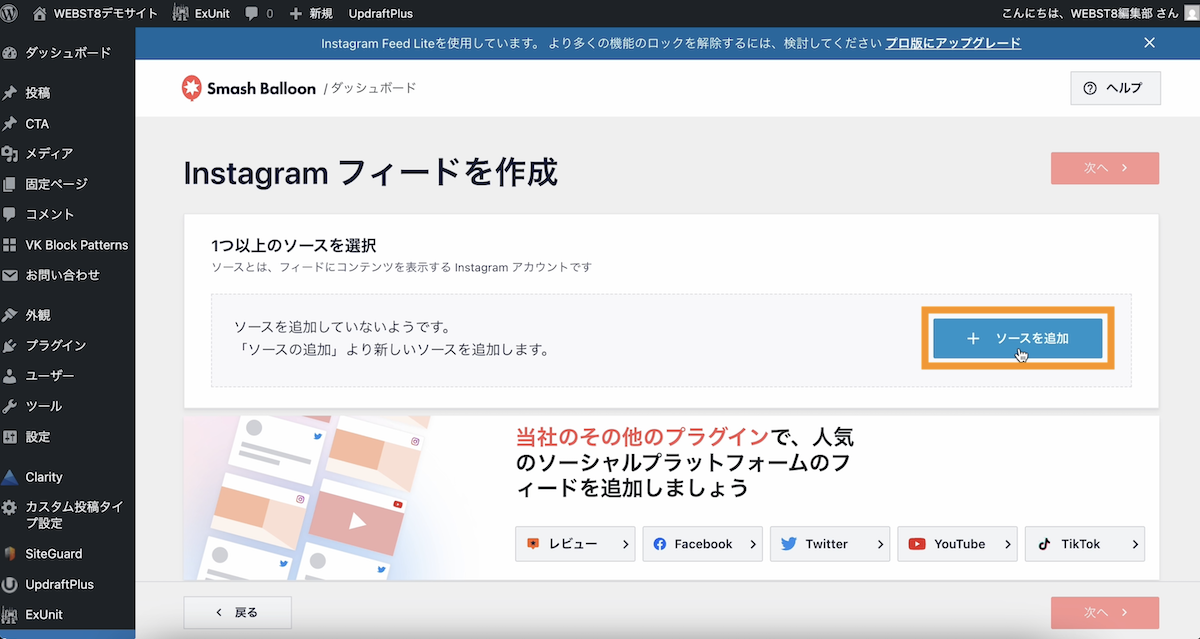Dismiss the upgrade banner with the X
Viewport: 1200px width, 639px height.
(x=1149, y=43)
